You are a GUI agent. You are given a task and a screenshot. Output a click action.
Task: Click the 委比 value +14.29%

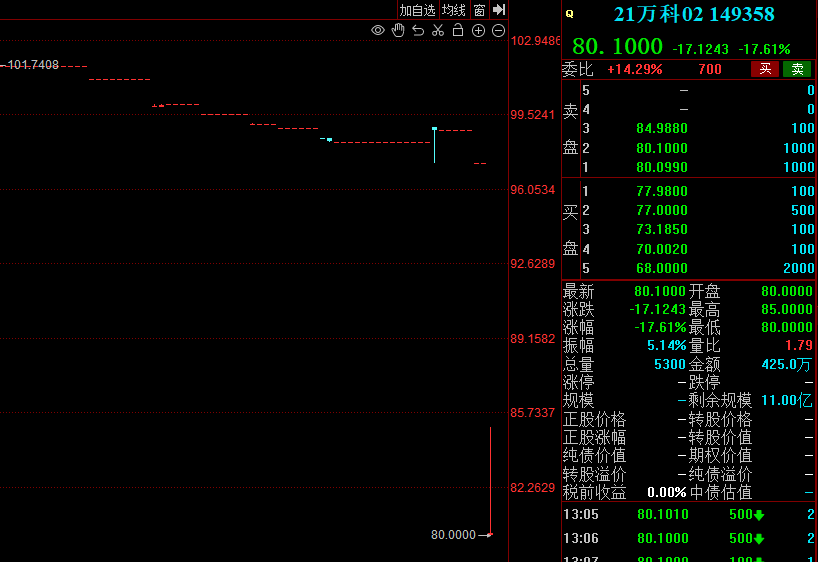634,69
